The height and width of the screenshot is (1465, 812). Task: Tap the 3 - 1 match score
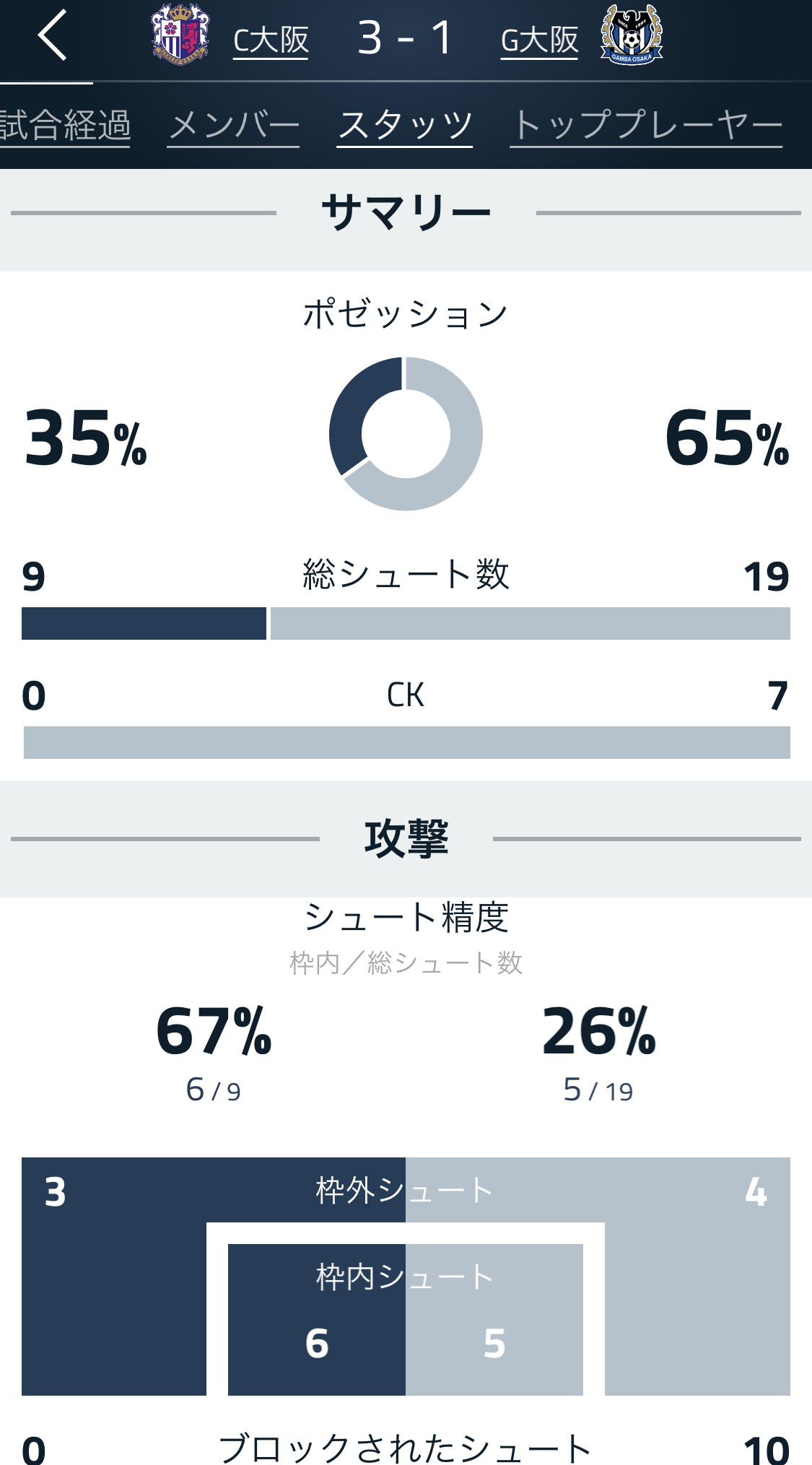pyautogui.click(x=405, y=38)
